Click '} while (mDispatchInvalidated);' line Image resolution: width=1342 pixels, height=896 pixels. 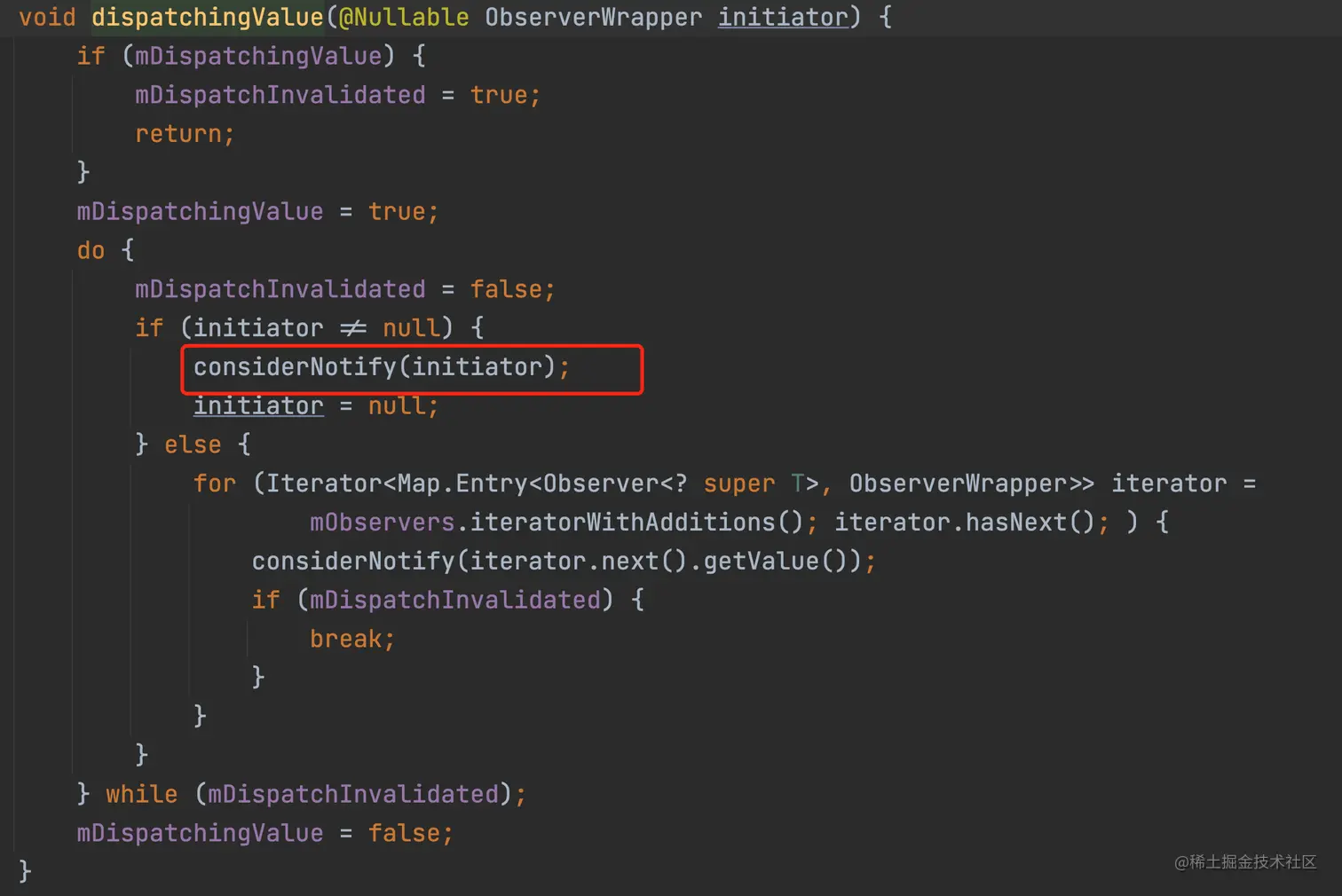(x=302, y=794)
